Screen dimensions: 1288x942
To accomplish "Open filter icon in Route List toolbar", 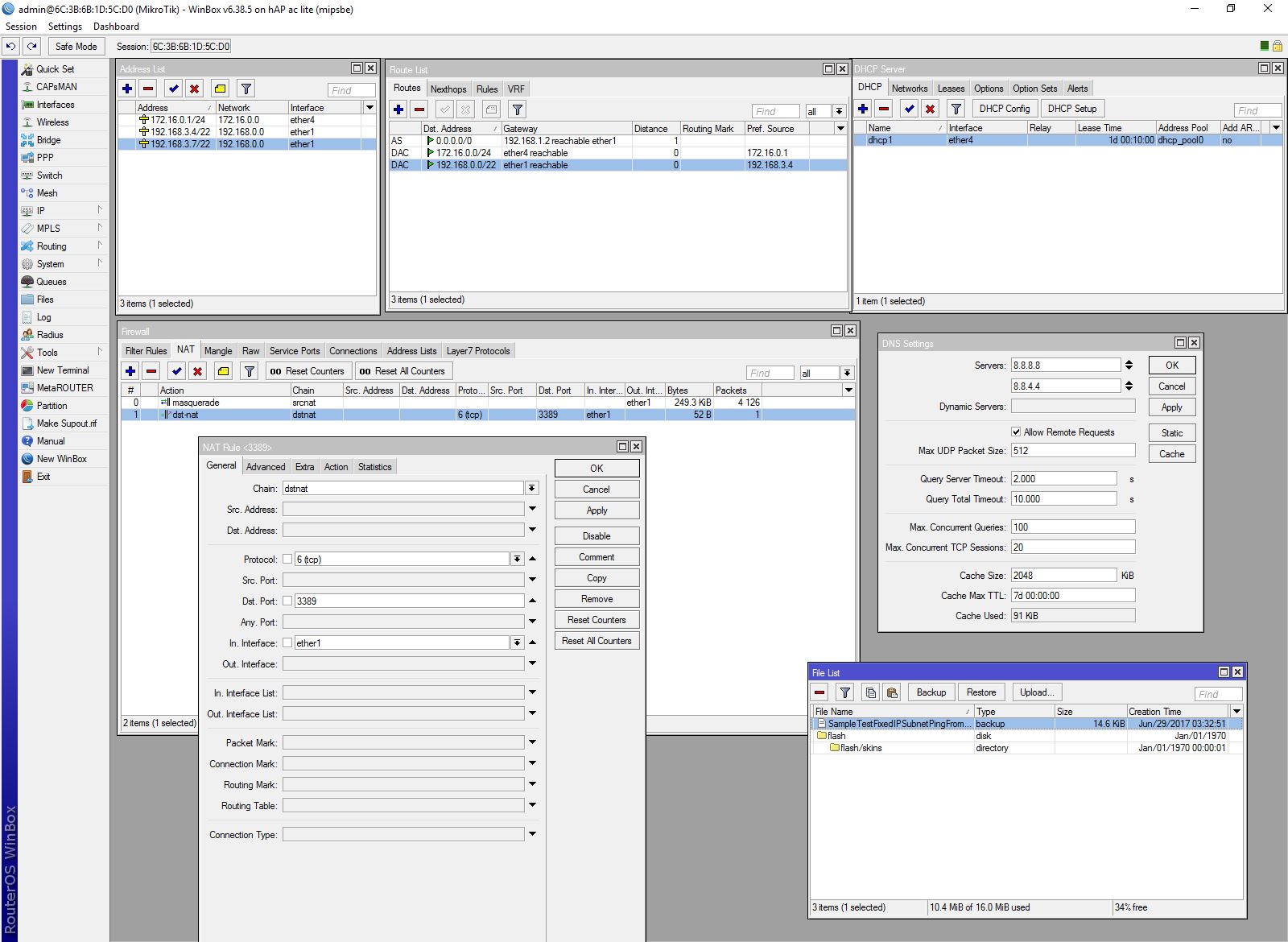I will [518, 109].
